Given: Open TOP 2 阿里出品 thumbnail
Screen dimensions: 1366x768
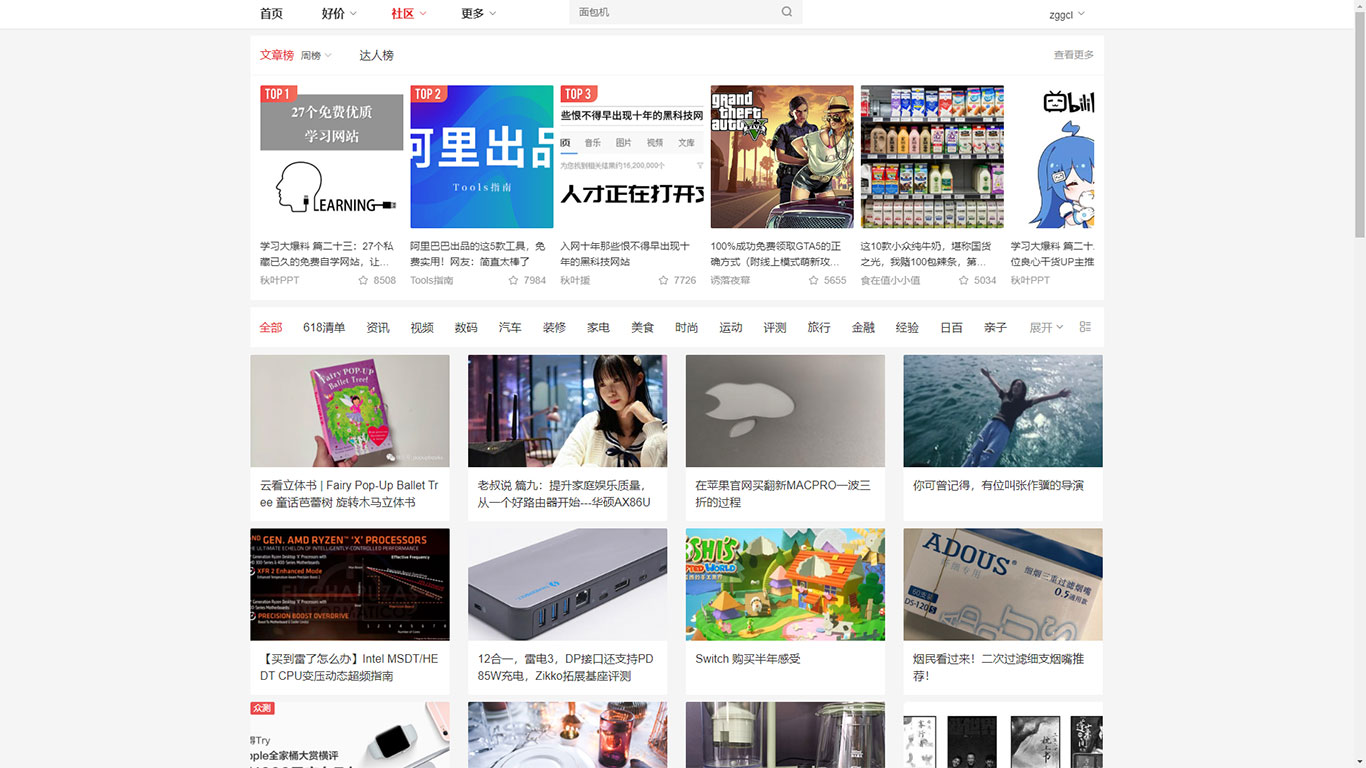Looking at the screenshot, I should pos(482,157).
